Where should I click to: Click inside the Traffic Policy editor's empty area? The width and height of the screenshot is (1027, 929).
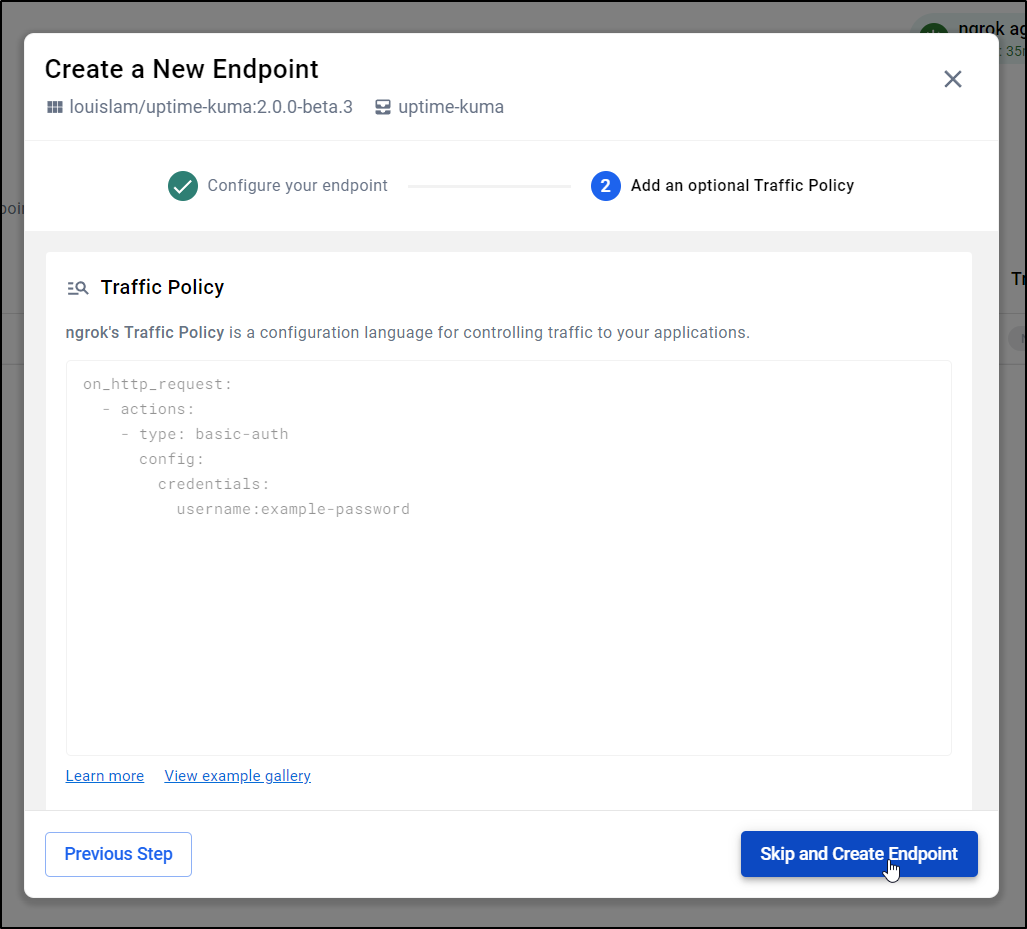[x=508, y=640]
